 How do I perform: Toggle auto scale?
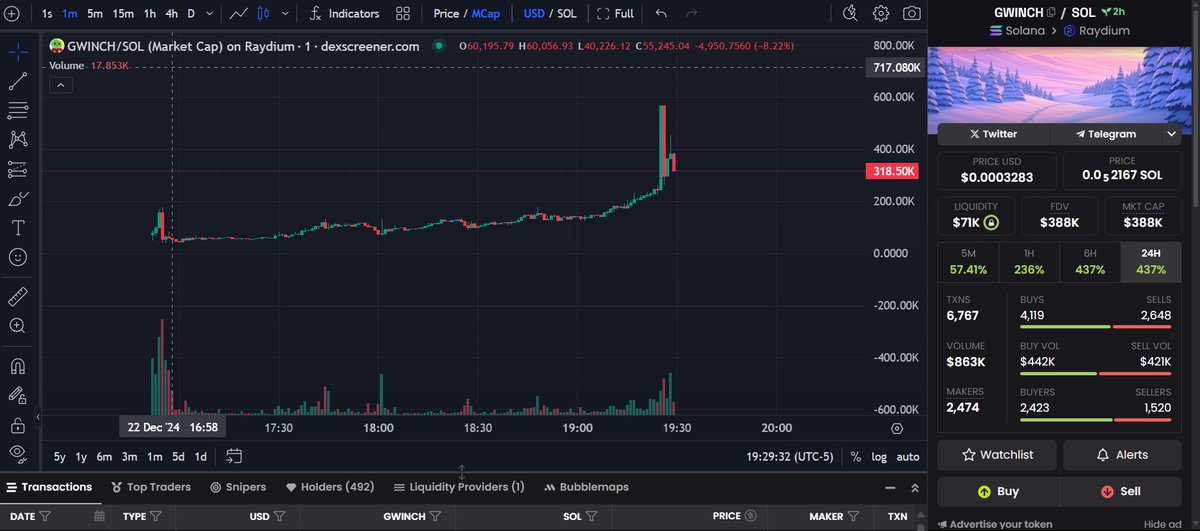[x=908, y=457]
